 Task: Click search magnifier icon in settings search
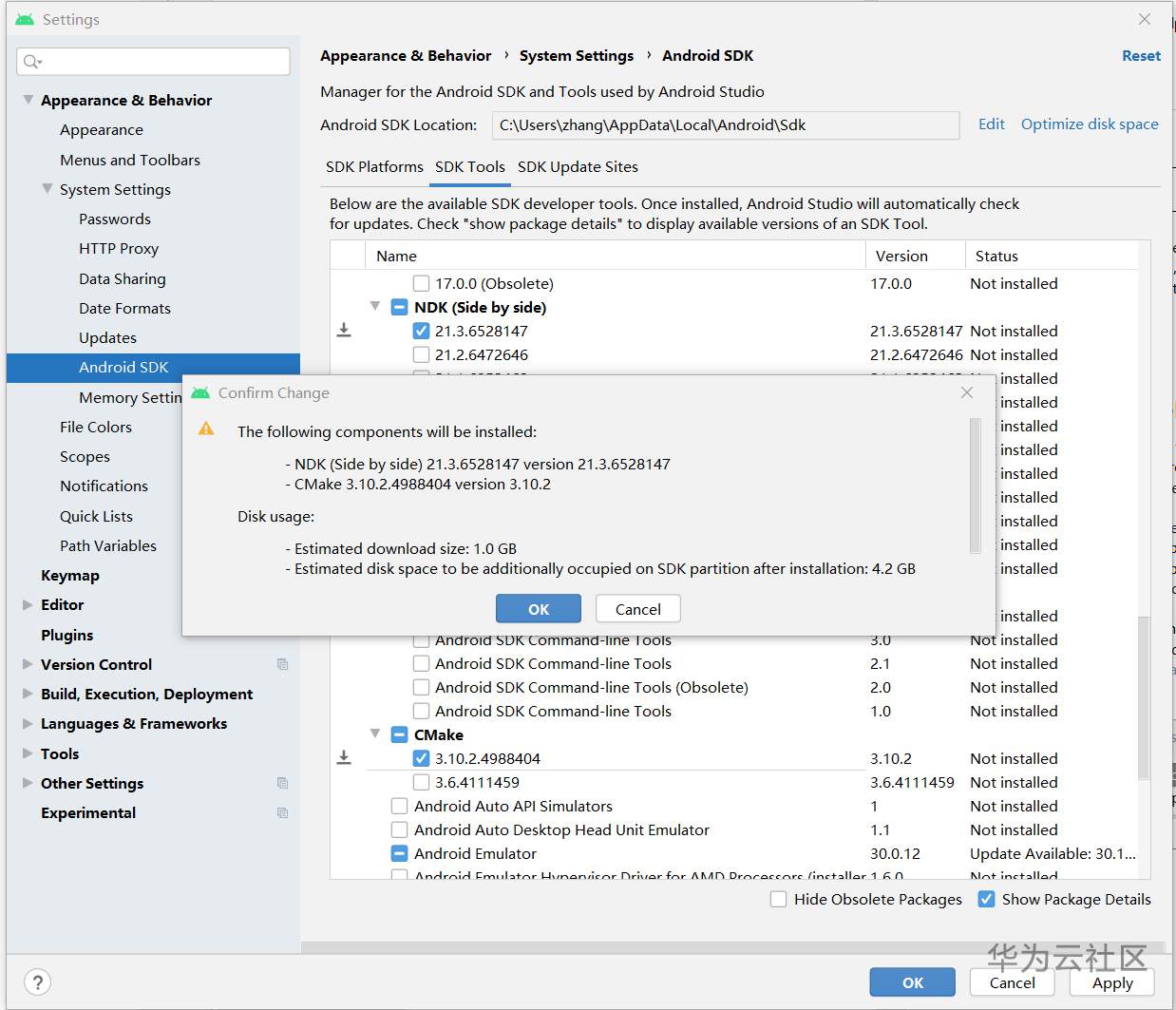[x=31, y=62]
